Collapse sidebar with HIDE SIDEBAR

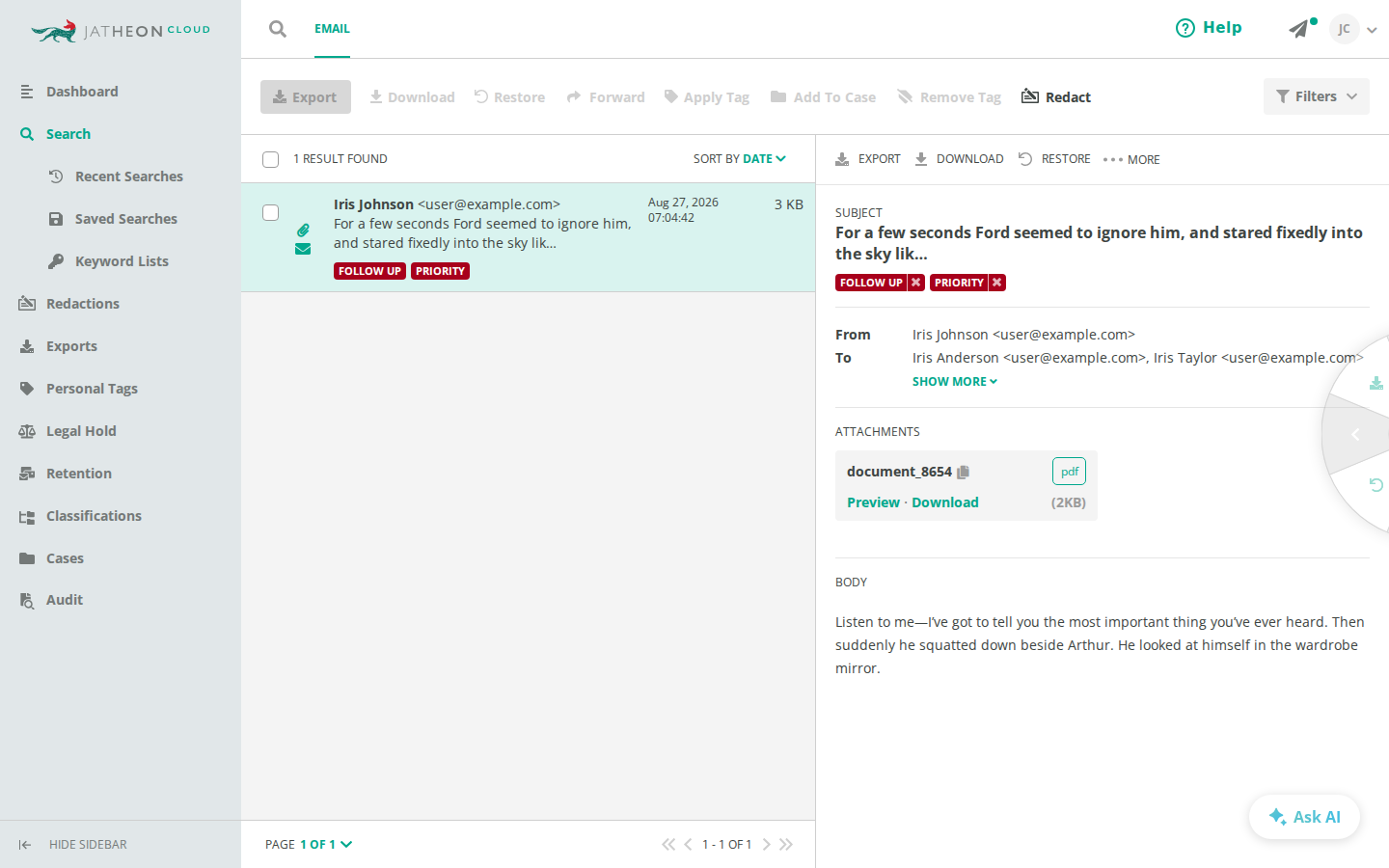[x=72, y=845]
